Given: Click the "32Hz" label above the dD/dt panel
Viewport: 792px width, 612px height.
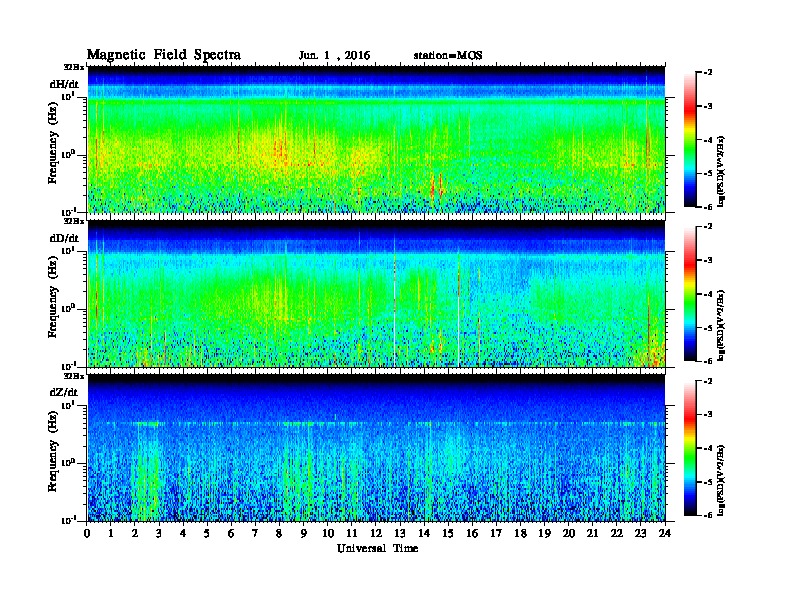Looking at the screenshot, I should pos(74,221).
